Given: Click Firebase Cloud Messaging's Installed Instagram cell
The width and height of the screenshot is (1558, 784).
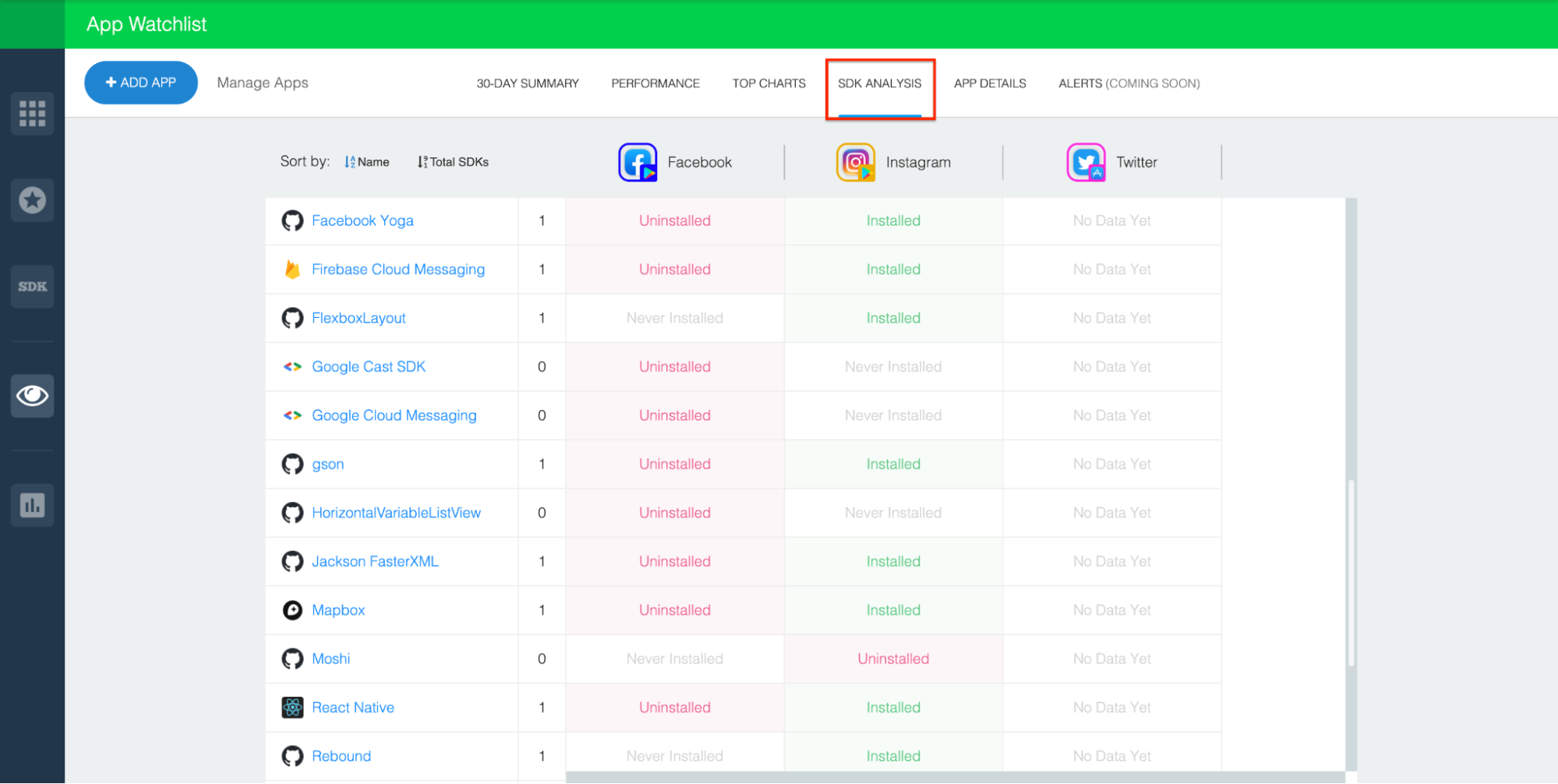Looking at the screenshot, I should click(x=893, y=270).
